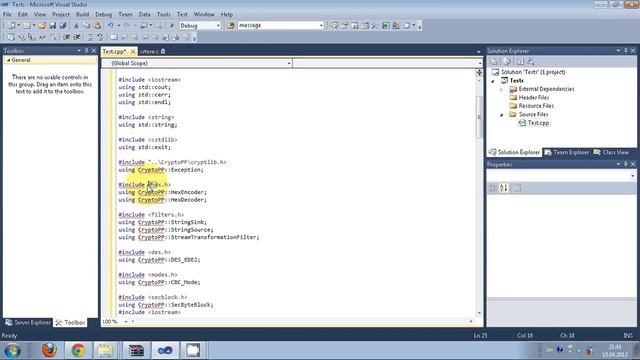Switch to the Class View tab
This screenshot has height=360, width=640.
coord(611,152)
